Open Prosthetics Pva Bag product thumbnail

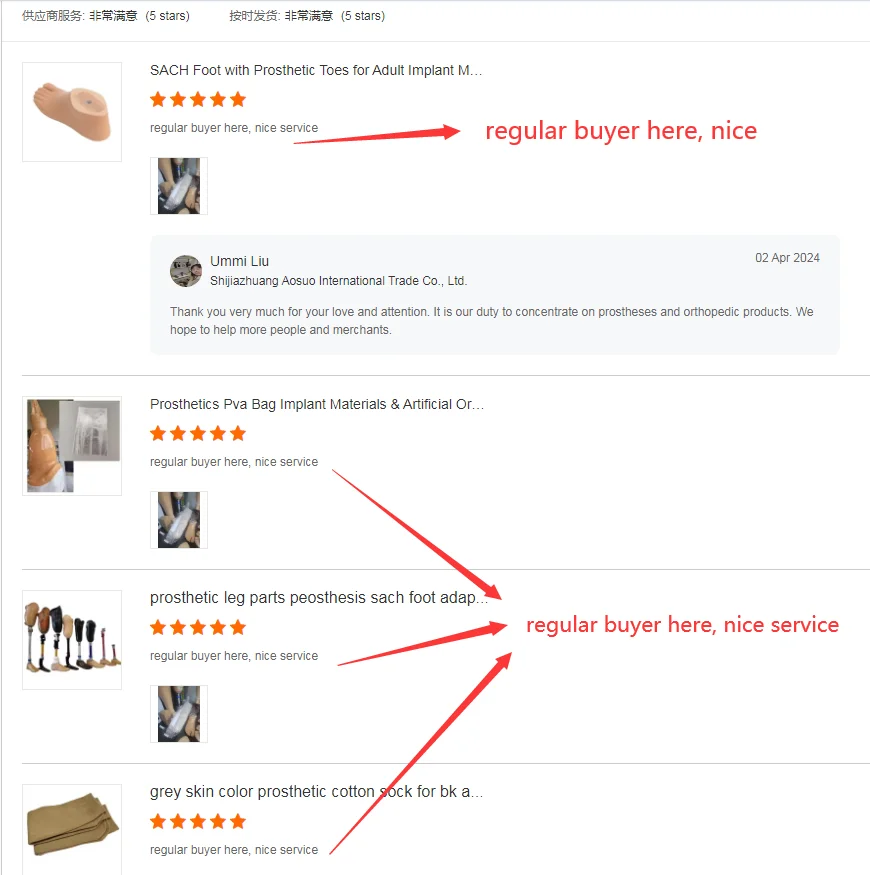[72, 446]
